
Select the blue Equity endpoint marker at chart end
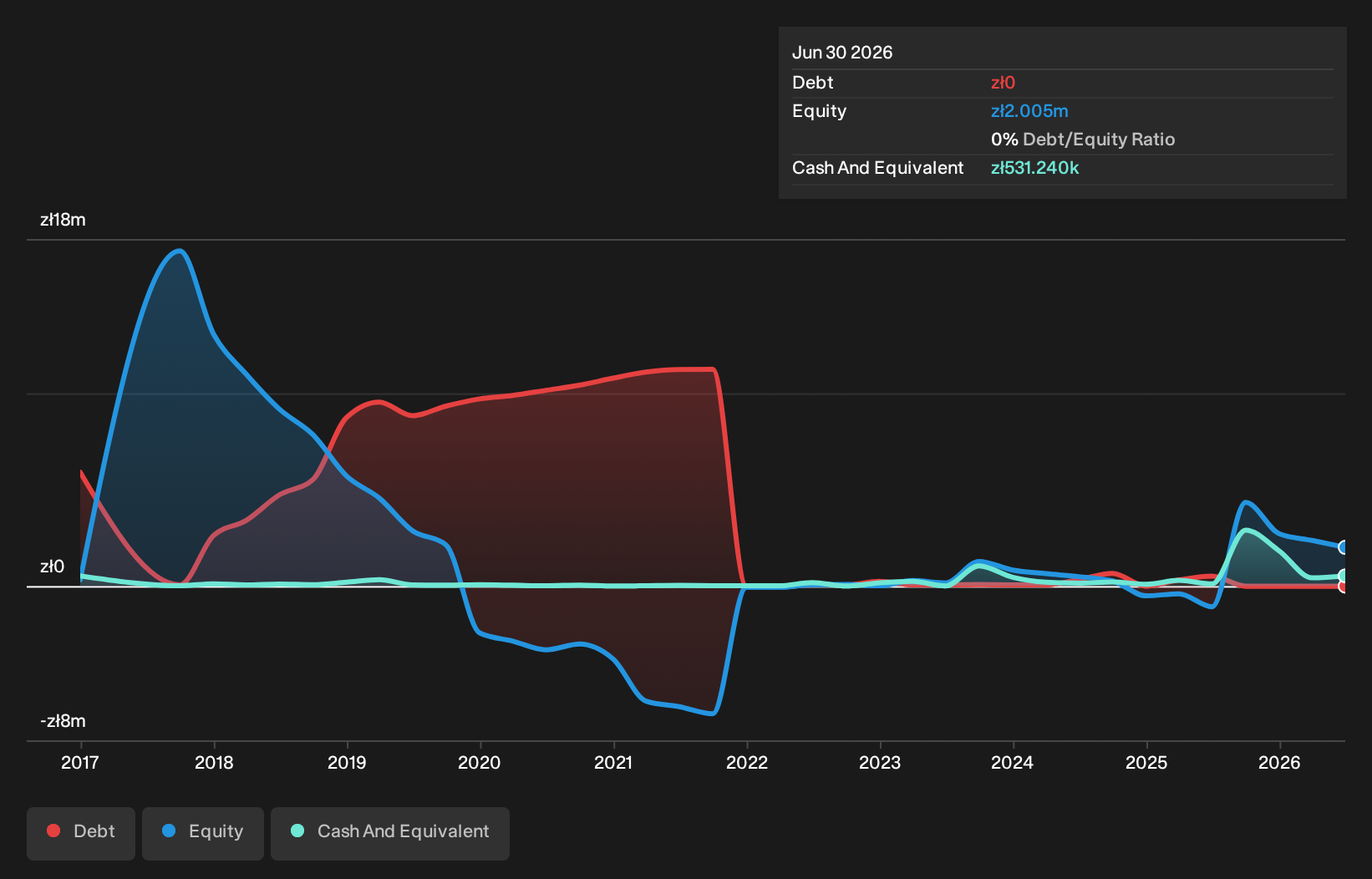point(1344,547)
